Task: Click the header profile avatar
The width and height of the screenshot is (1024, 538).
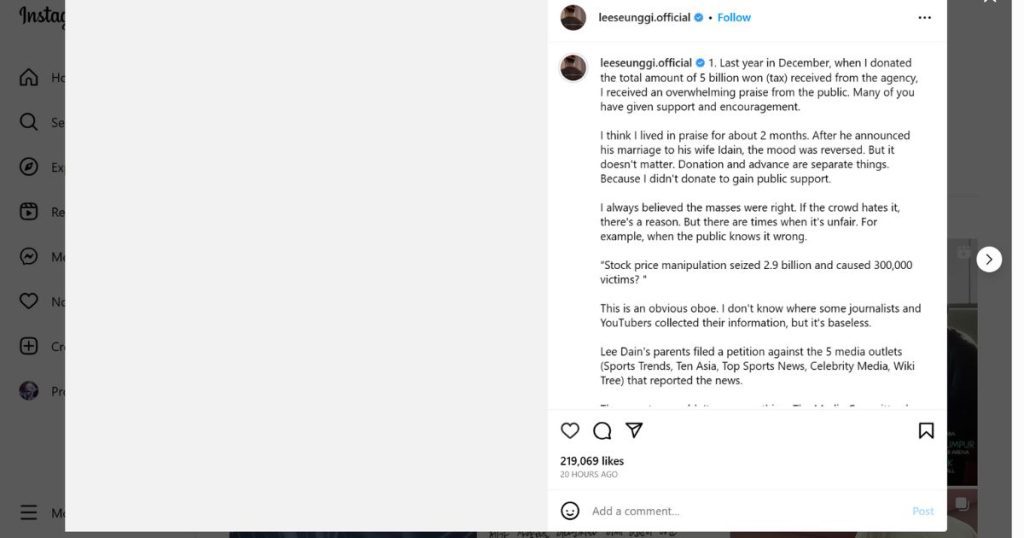Action: click(573, 18)
